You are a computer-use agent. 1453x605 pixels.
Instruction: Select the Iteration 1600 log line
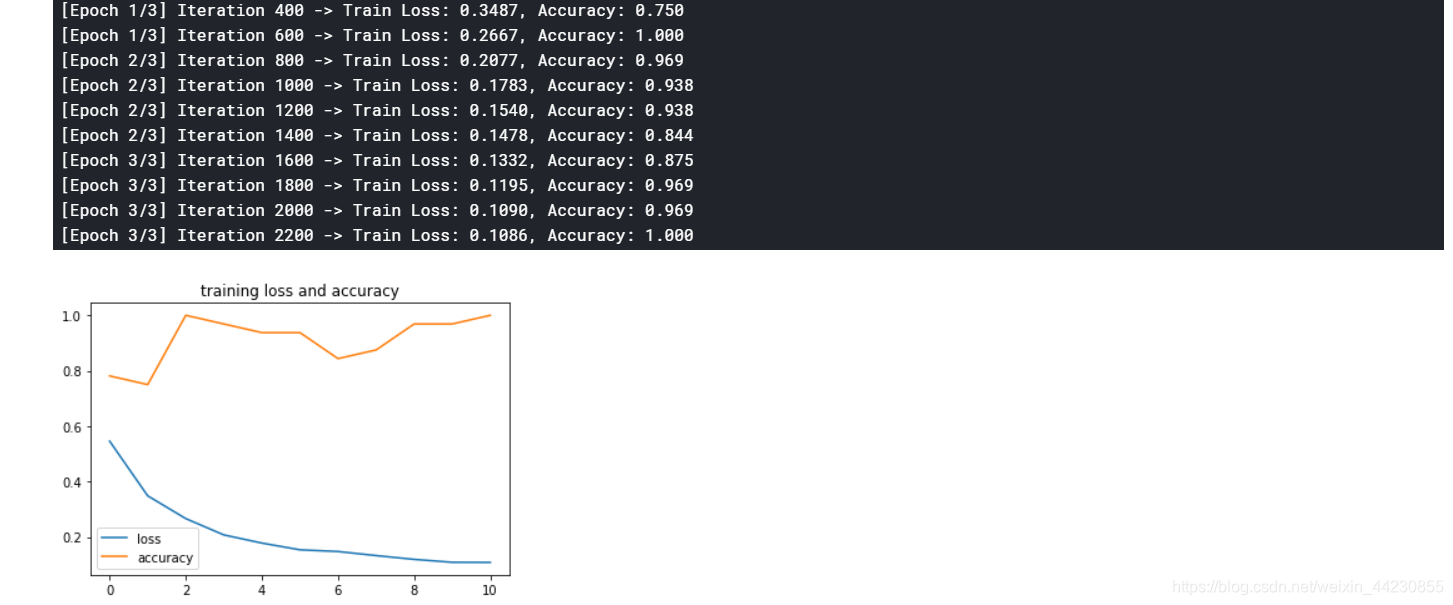point(377,160)
